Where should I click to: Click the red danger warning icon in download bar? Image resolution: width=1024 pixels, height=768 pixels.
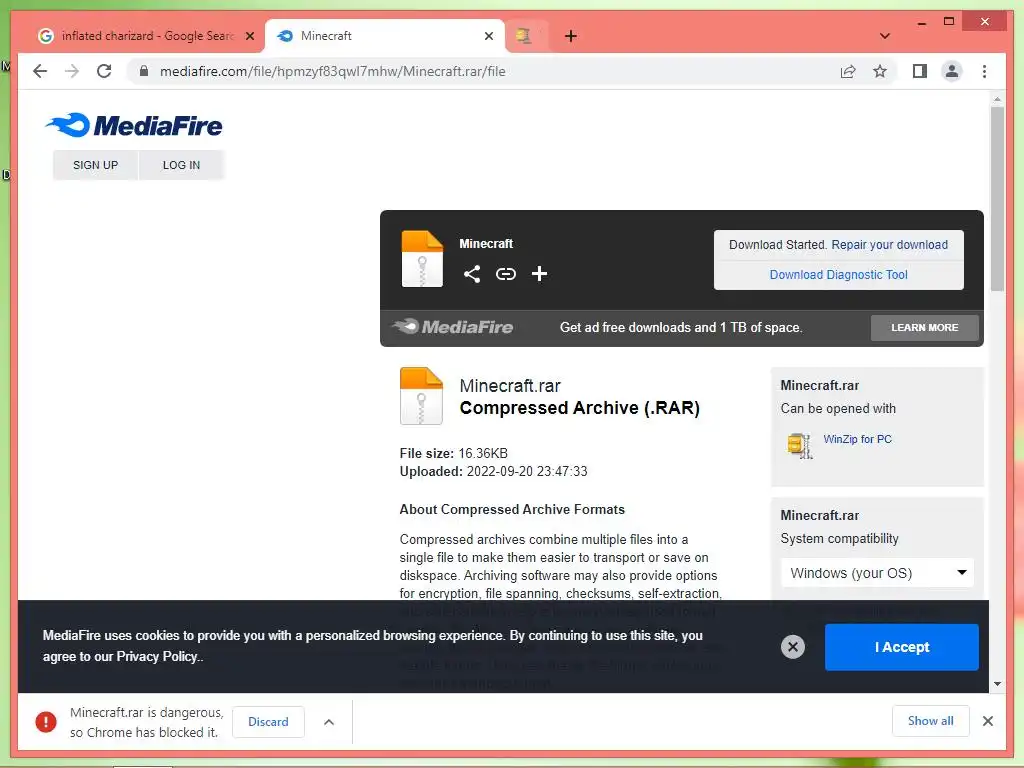click(x=46, y=722)
